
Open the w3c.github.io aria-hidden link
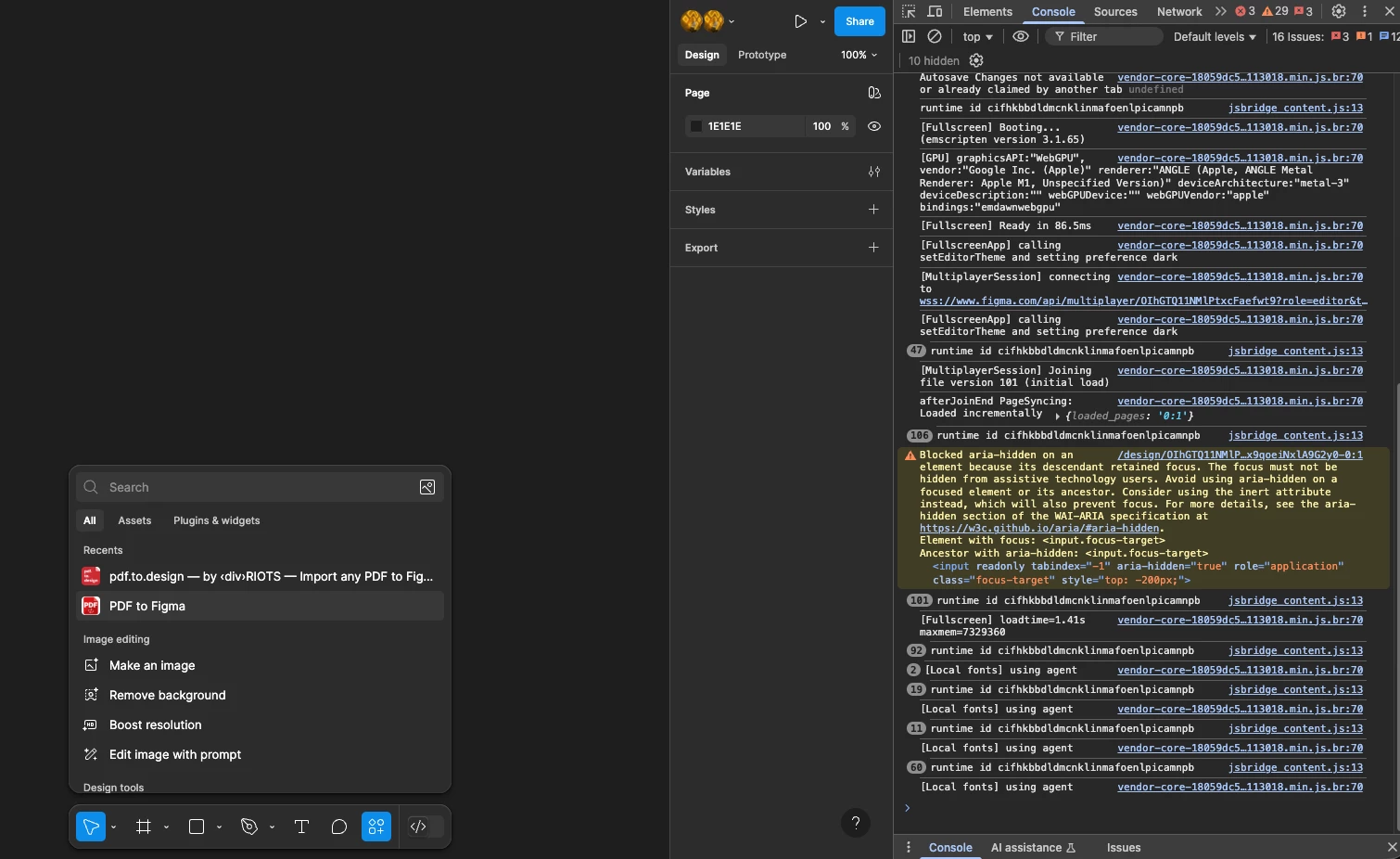[x=1039, y=528]
